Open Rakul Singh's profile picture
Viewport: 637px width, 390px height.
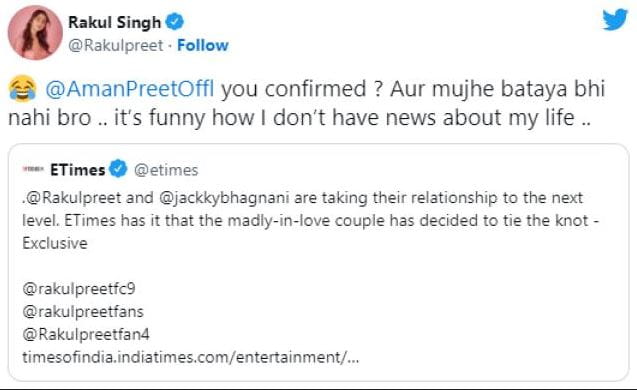point(35,32)
